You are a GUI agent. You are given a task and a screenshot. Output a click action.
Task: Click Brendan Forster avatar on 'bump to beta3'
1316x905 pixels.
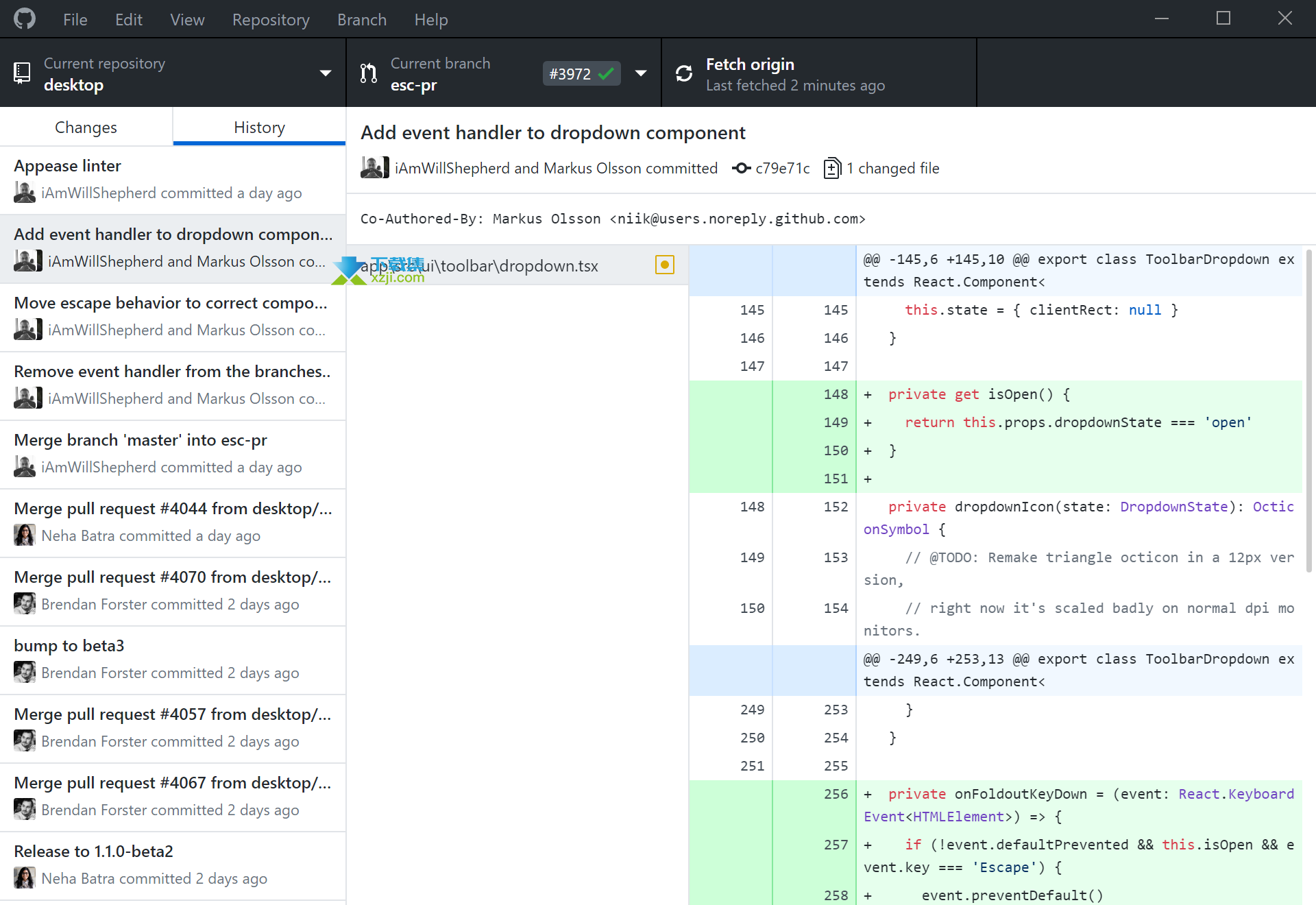[x=25, y=673]
